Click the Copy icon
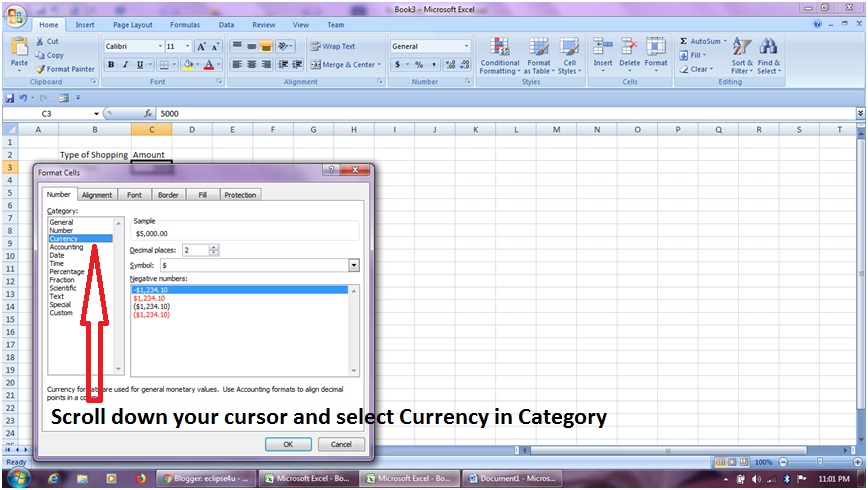This screenshot has height=490, width=868. (x=40, y=55)
